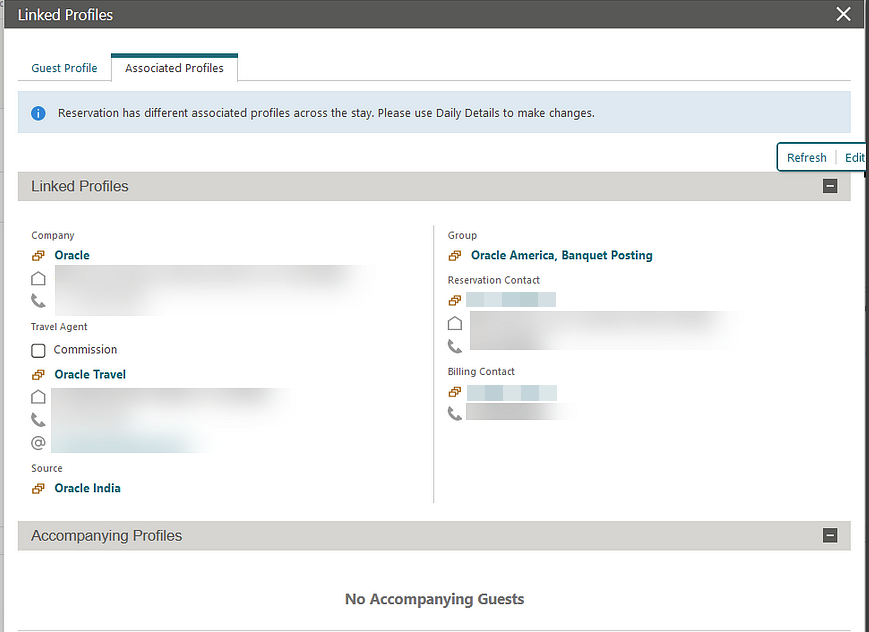This screenshot has height=632, width=869.
Task: Click the address icon under Company section
Action: (38, 278)
